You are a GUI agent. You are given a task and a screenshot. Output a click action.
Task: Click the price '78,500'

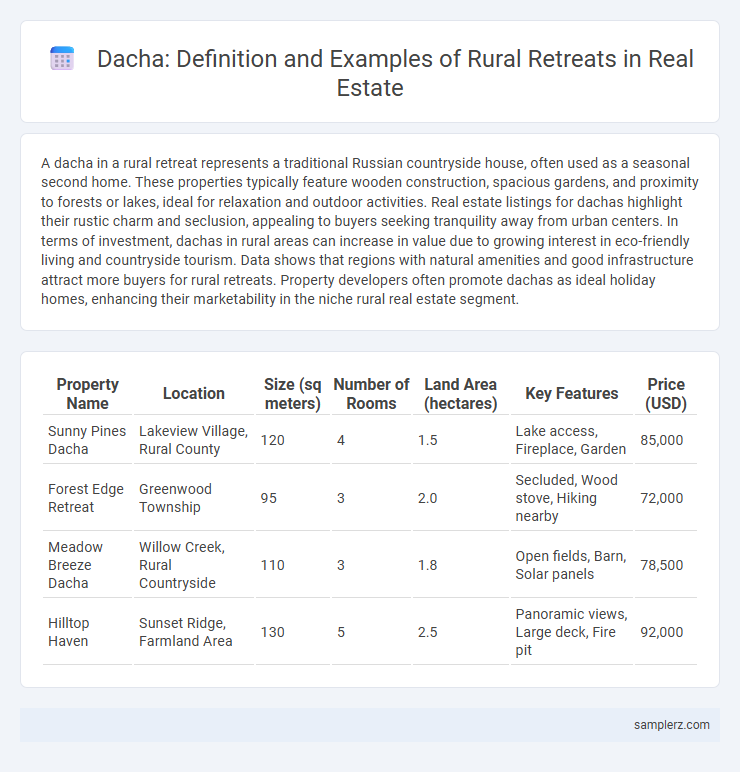661,565
